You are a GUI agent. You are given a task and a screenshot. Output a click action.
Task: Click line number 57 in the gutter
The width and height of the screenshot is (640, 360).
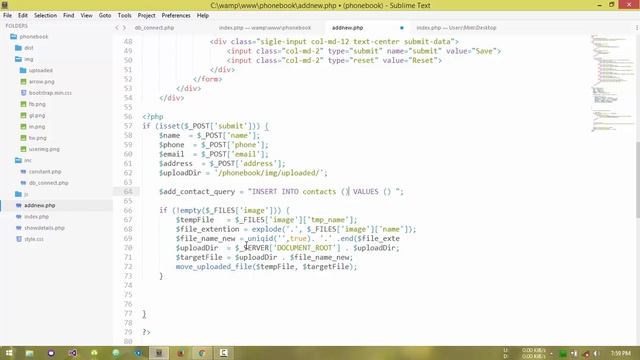coord(128,126)
